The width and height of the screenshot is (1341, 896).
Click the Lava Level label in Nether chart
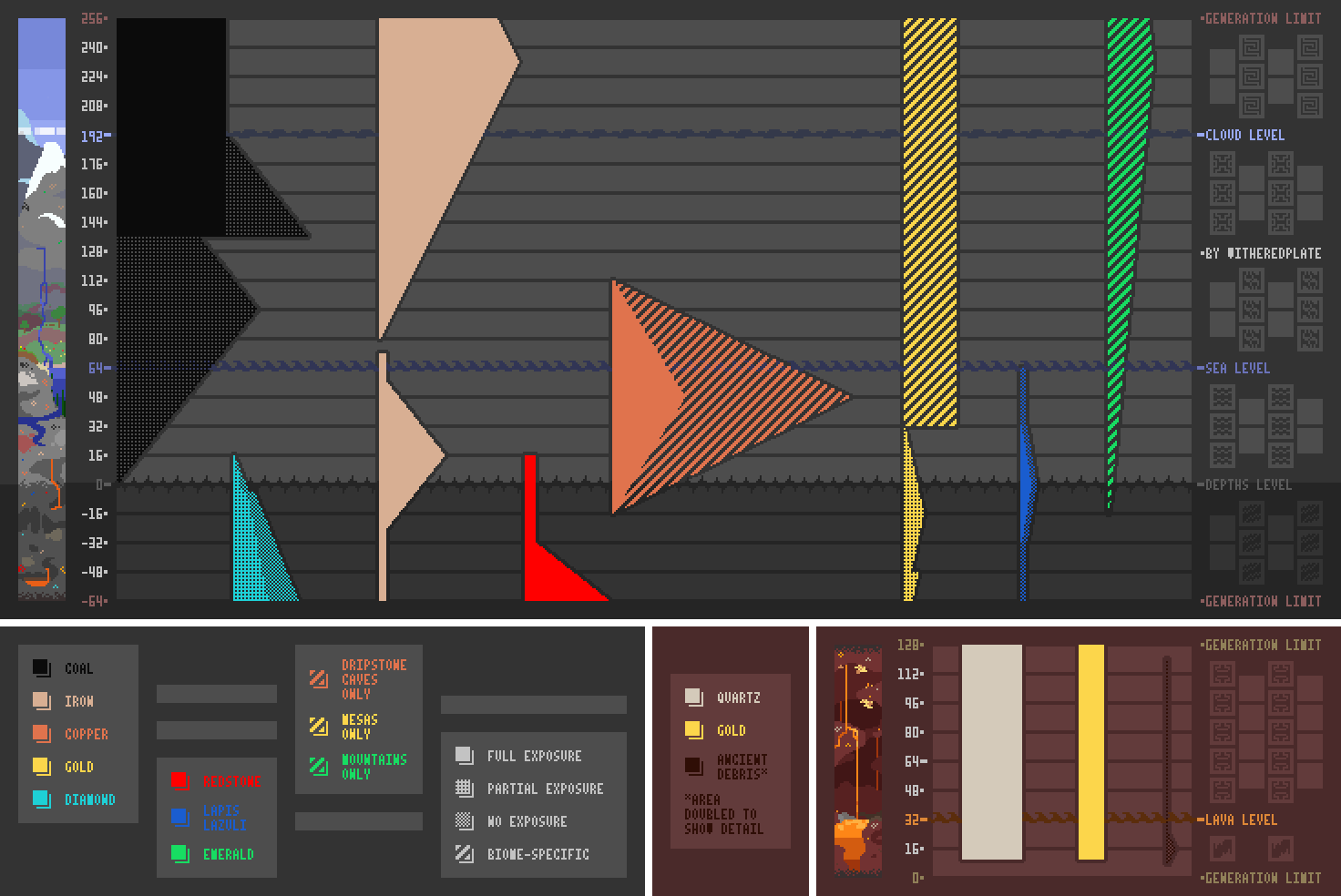(1241, 820)
